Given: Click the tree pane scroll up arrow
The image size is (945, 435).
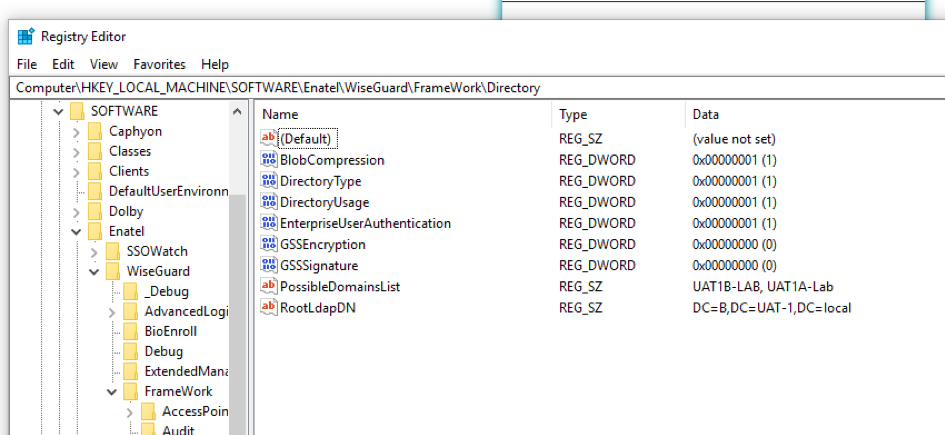Looking at the screenshot, I should tap(237, 111).
